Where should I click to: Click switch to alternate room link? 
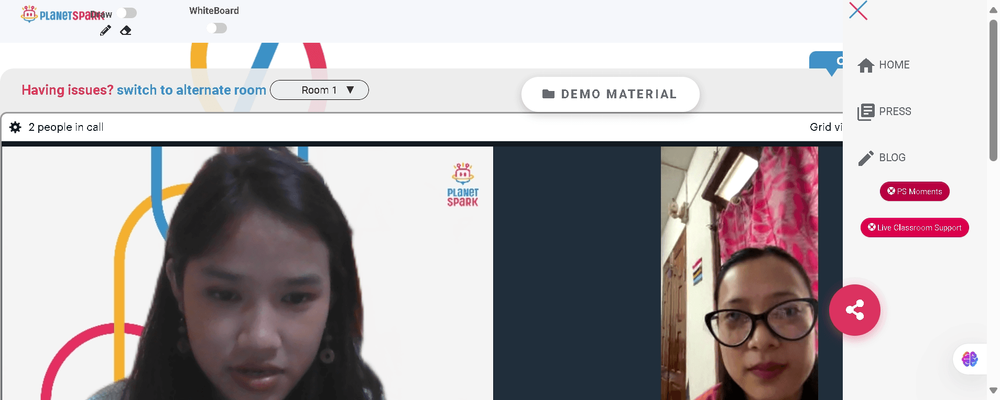coord(191,90)
